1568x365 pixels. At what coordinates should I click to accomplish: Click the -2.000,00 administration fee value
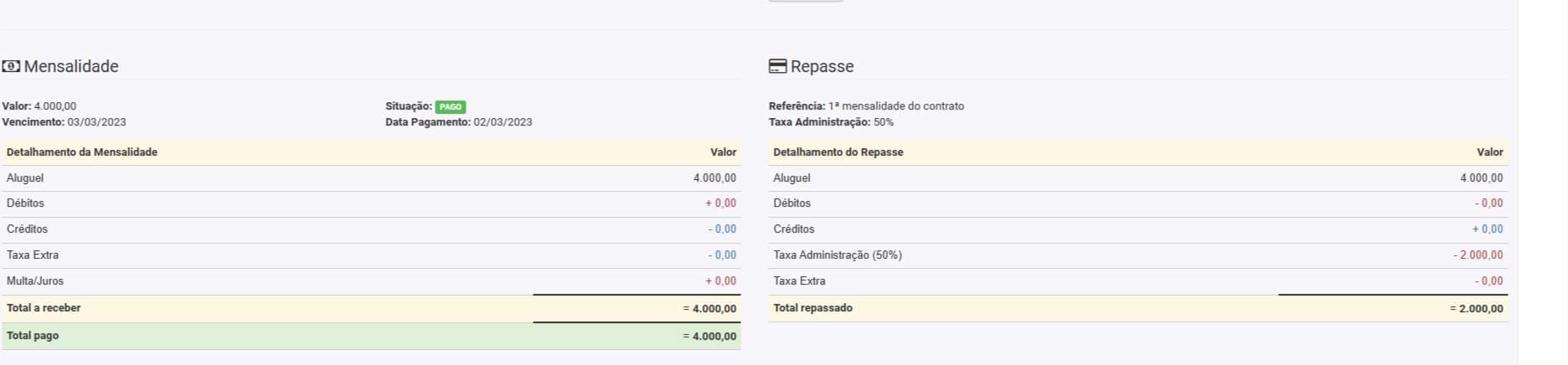[1478, 255]
